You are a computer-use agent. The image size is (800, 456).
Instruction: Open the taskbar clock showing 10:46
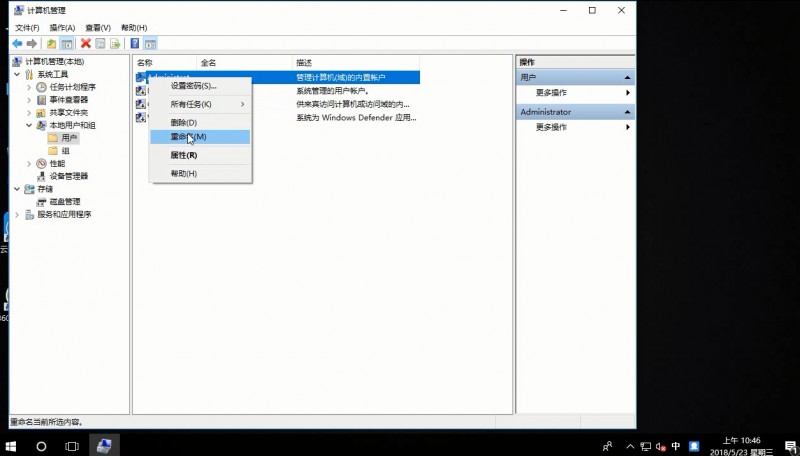click(741, 446)
